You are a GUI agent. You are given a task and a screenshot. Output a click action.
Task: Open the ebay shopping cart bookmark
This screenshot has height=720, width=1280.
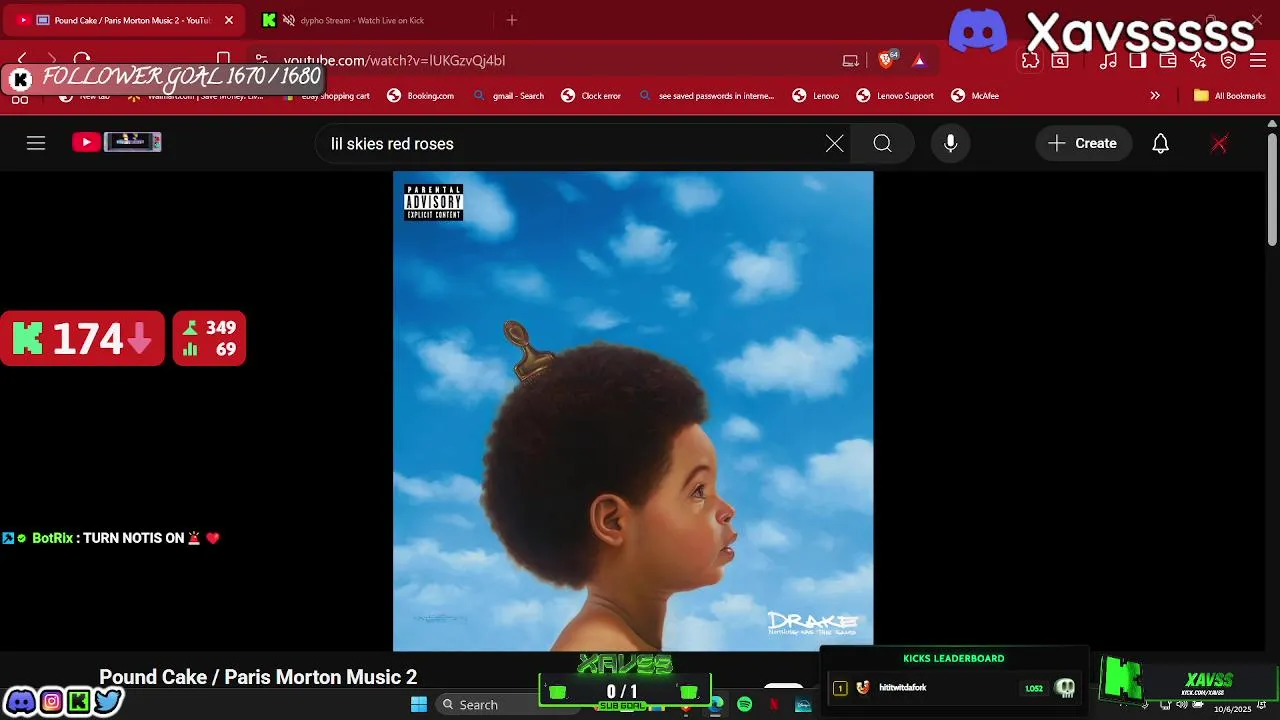tap(325, 96)
